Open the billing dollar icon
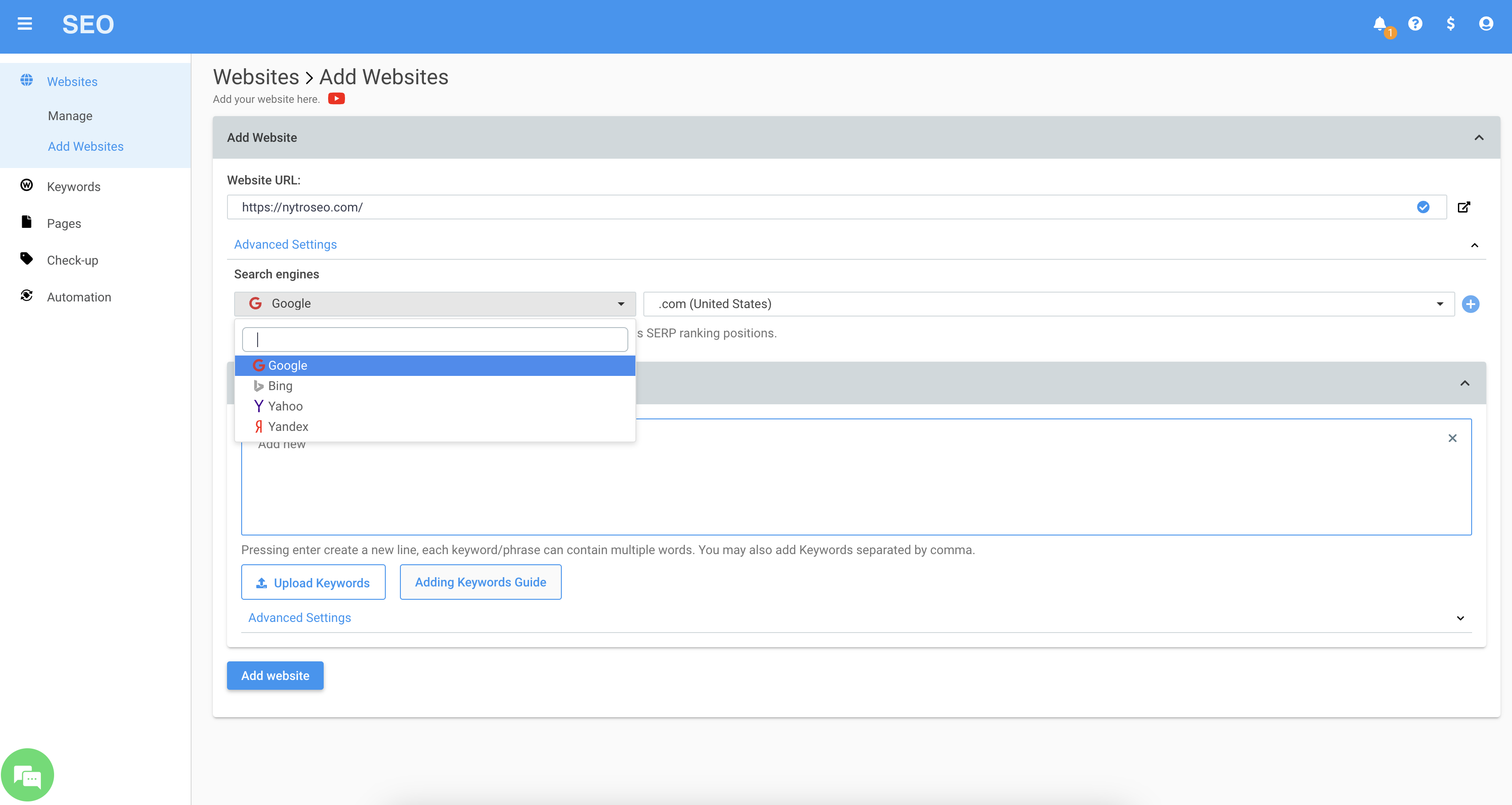This screenshot has width=1512, height=805. pos(1450,23)
